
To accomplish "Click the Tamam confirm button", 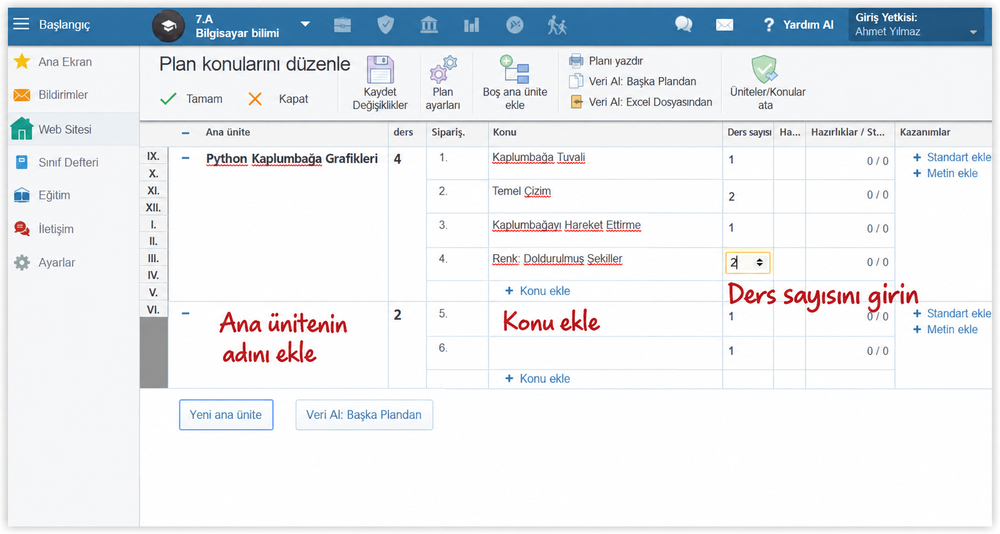I will tap(191, 99).
